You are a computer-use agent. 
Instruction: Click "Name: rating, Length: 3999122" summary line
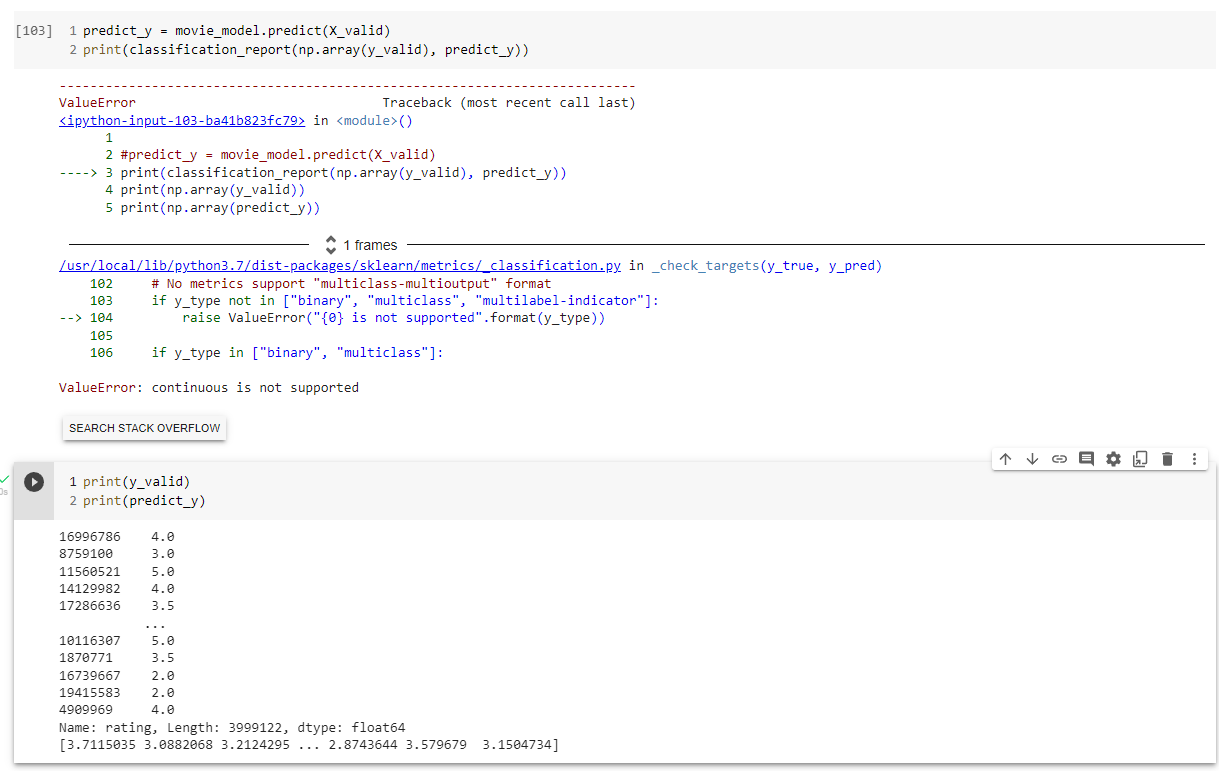tap(232, 728)
